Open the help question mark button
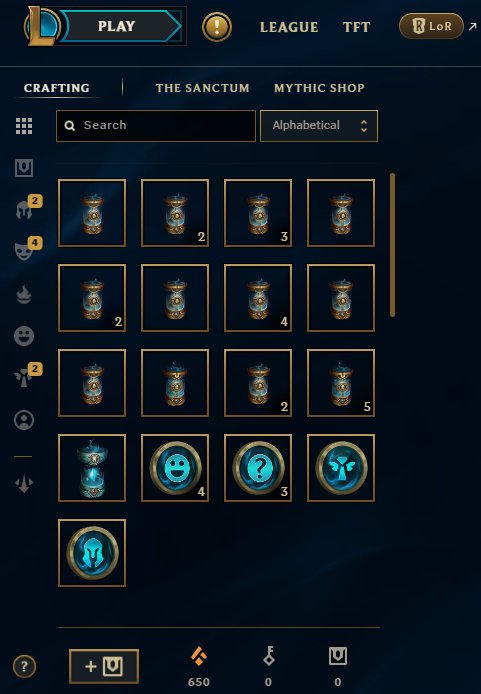Screen dimensions: 481x694 [x=24, y=666]
